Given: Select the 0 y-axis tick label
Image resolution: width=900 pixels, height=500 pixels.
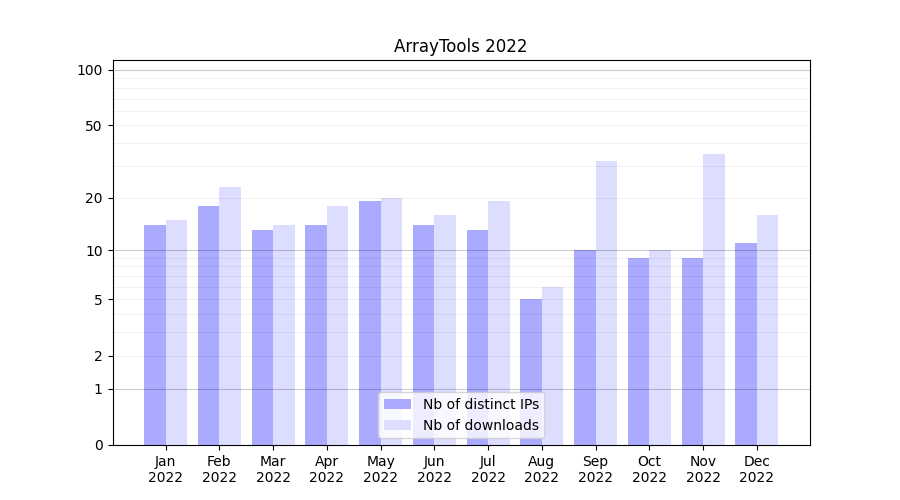Looking at the screenshot, I should tap(98, 445).
